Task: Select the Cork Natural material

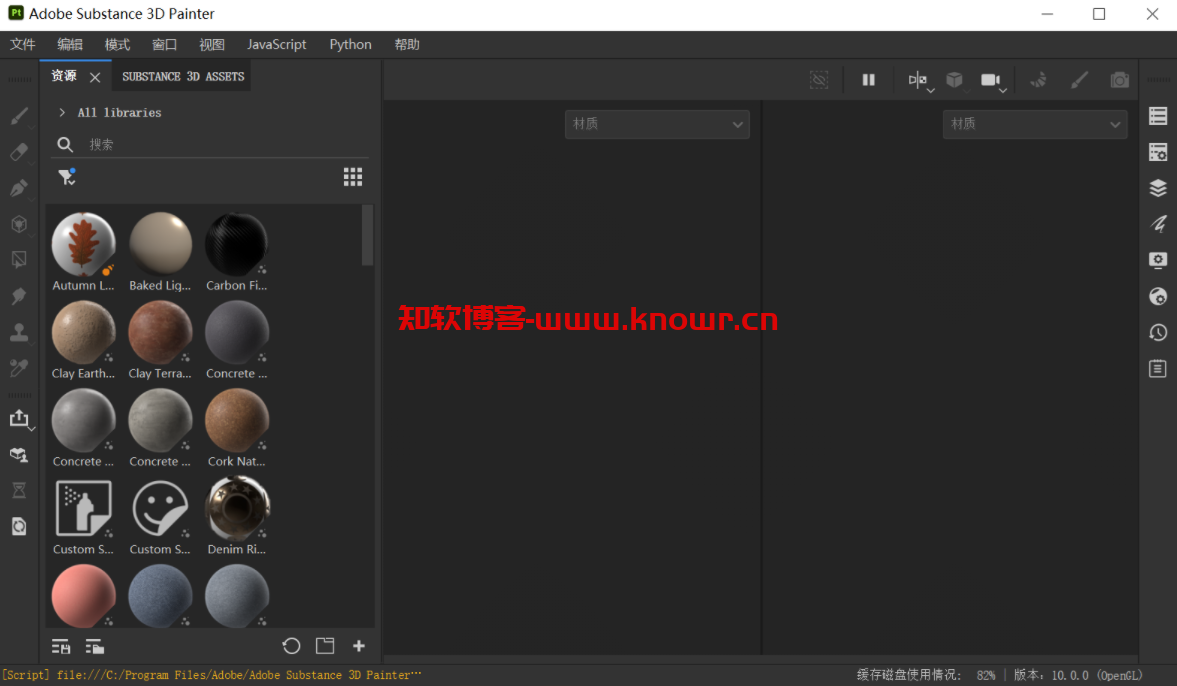Action: click(236, 420)
